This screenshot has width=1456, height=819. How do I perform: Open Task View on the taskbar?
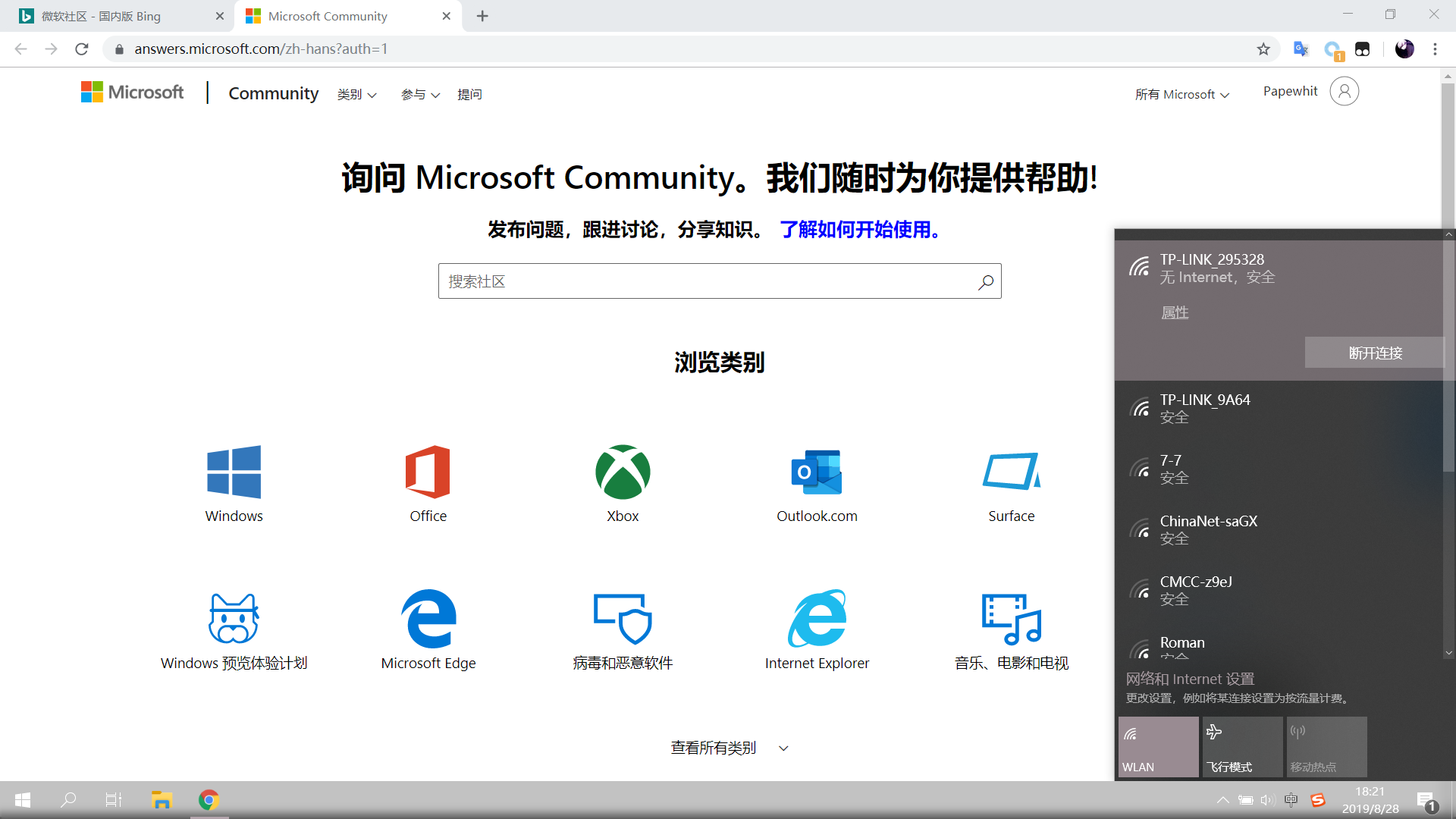tap(114, 800)
